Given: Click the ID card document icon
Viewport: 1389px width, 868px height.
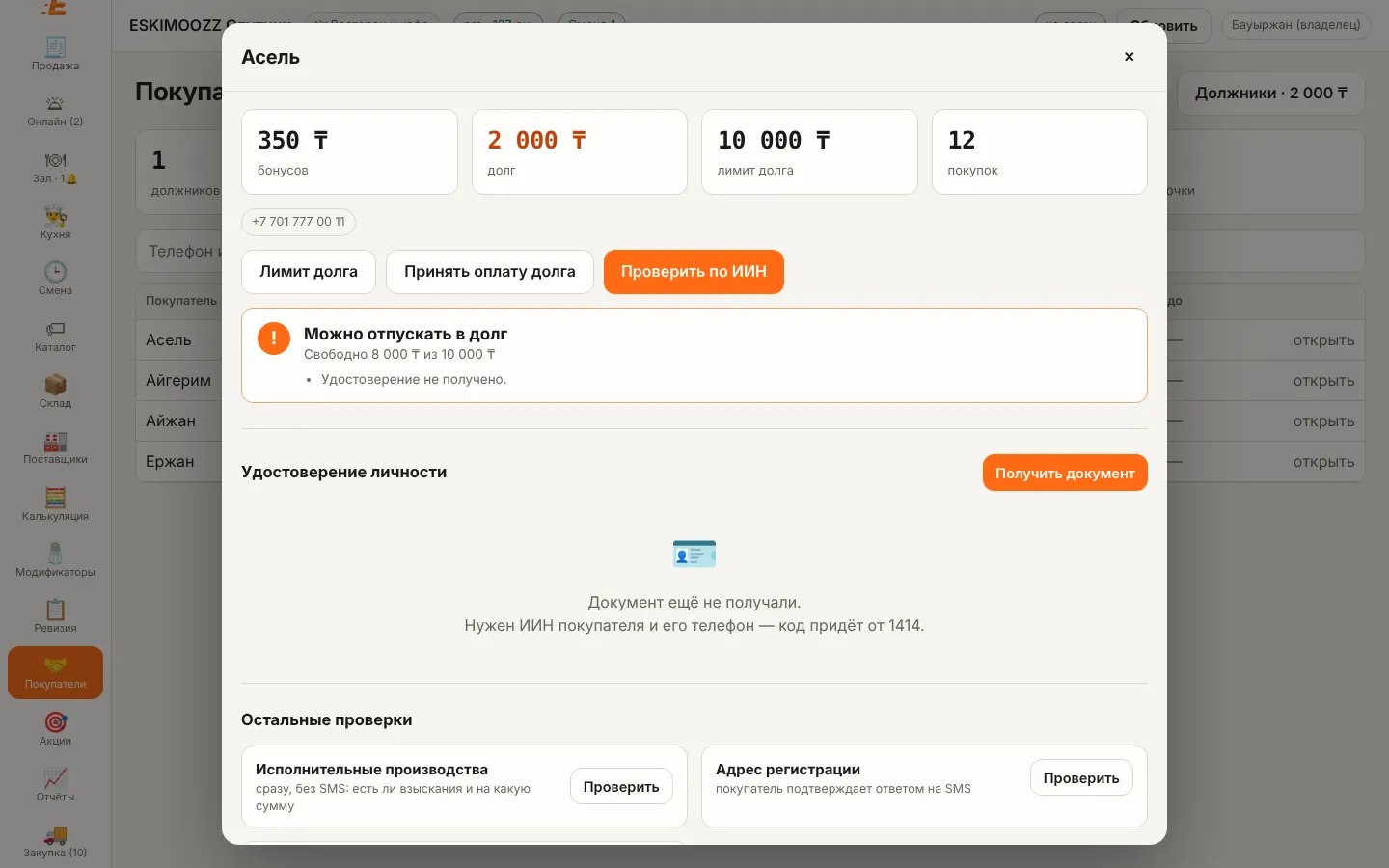Looking at the screenshot, I should (694, 554).
